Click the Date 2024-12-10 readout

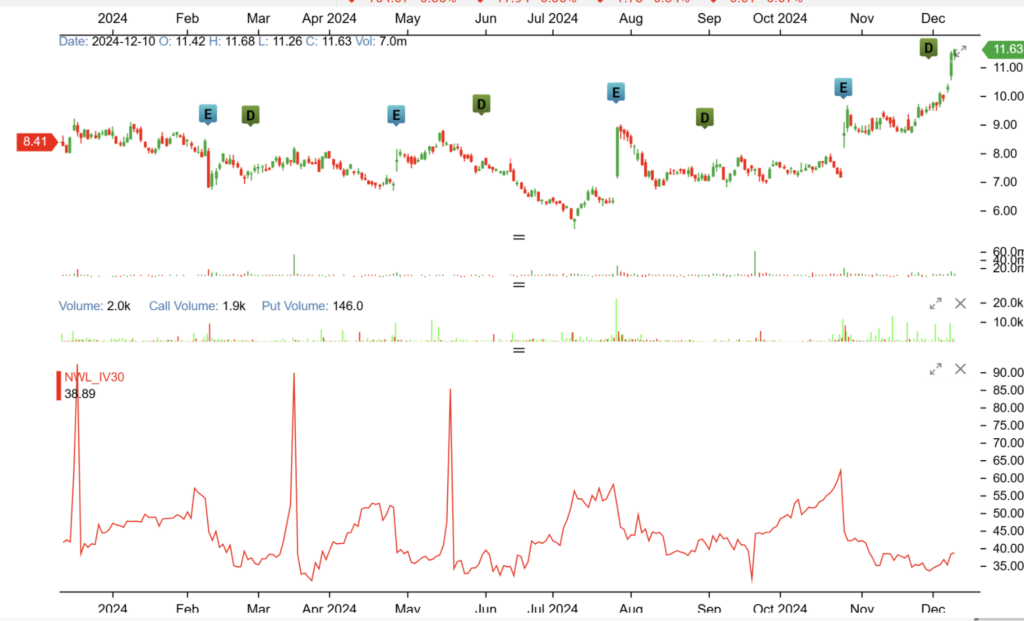(x=107, y=42)
